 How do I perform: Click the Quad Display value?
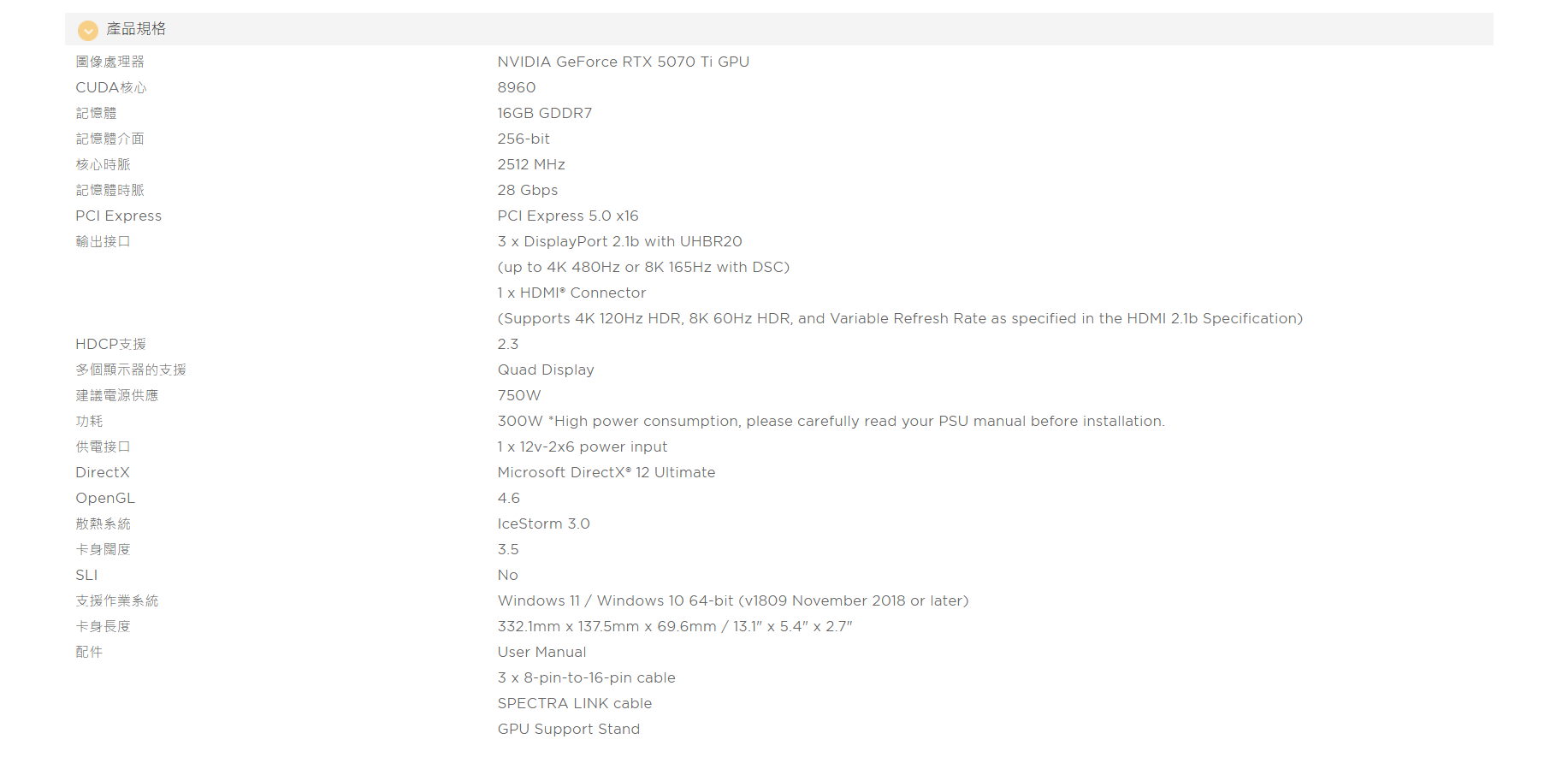(x=546, y=370)
